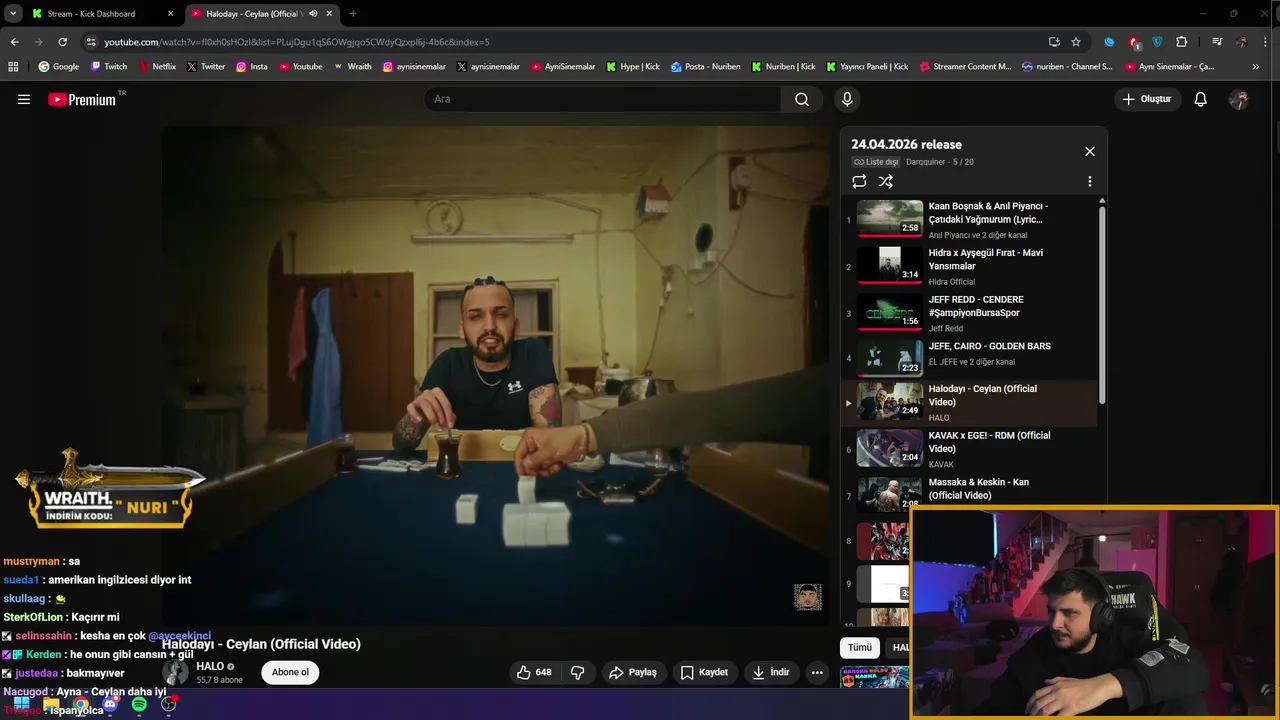The image size is (1280, 720).
Task: Subscribe with the Abone ol button
Action: click(x=290, y=672)
